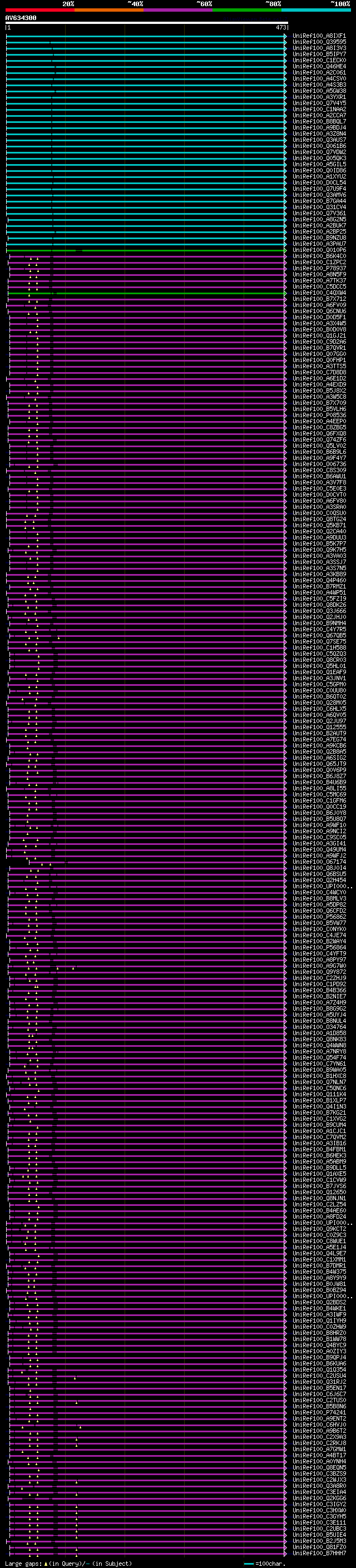Select the UniRef100_B7DMR1 label

point(319,1265)
